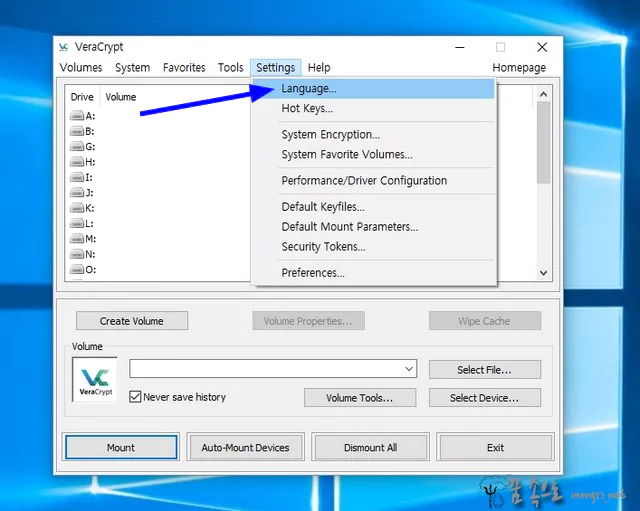Viewport: 640px width, 511px height.
Task: Minimize the VeraCrypt window
Action: [x=460, y=47]
